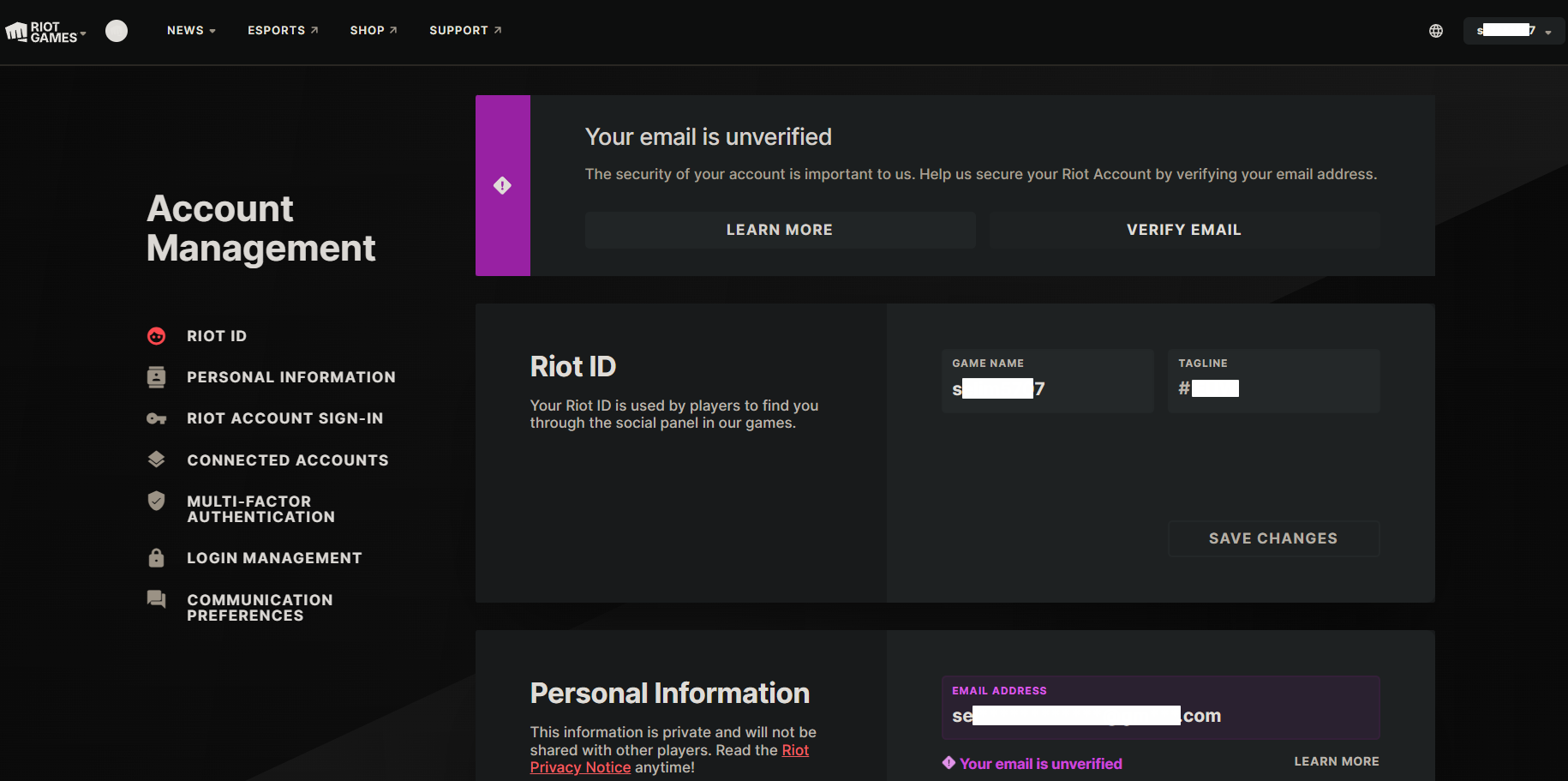
Task: Open the Esports link
Action: coord(283,31)
